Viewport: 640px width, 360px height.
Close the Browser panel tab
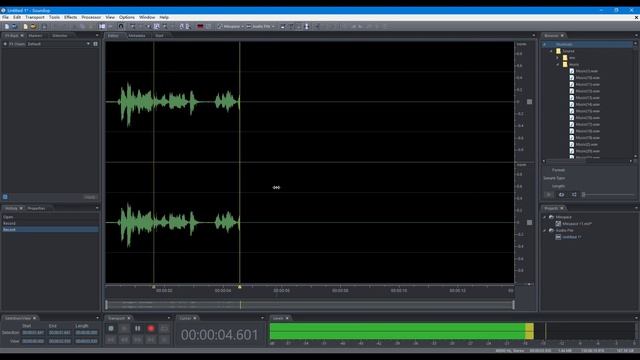click(562, 36)
